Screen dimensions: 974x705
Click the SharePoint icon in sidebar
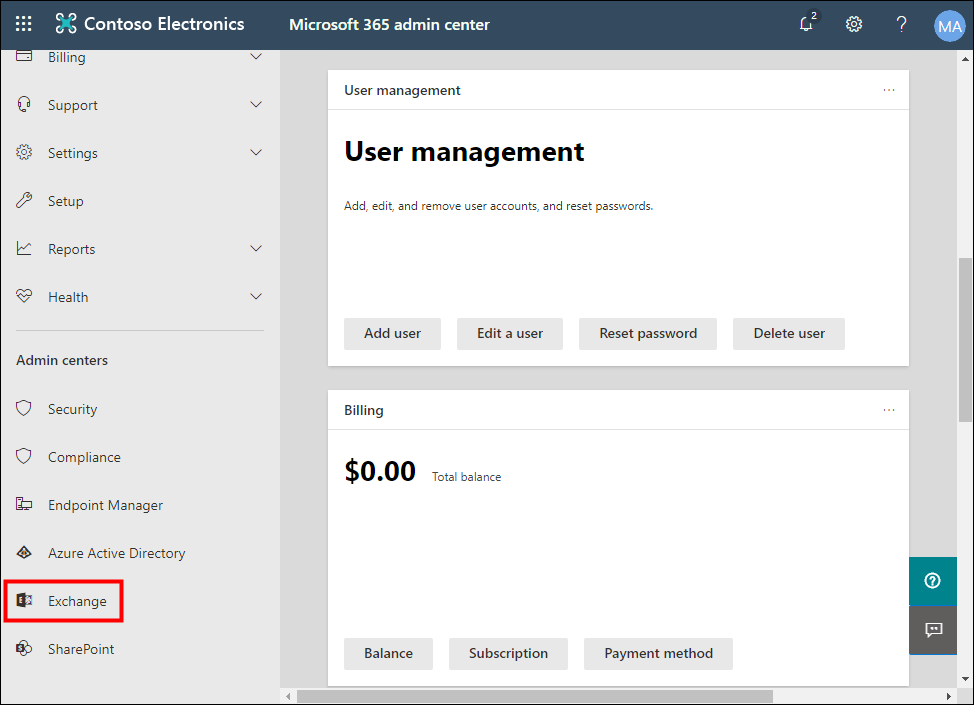24,648
